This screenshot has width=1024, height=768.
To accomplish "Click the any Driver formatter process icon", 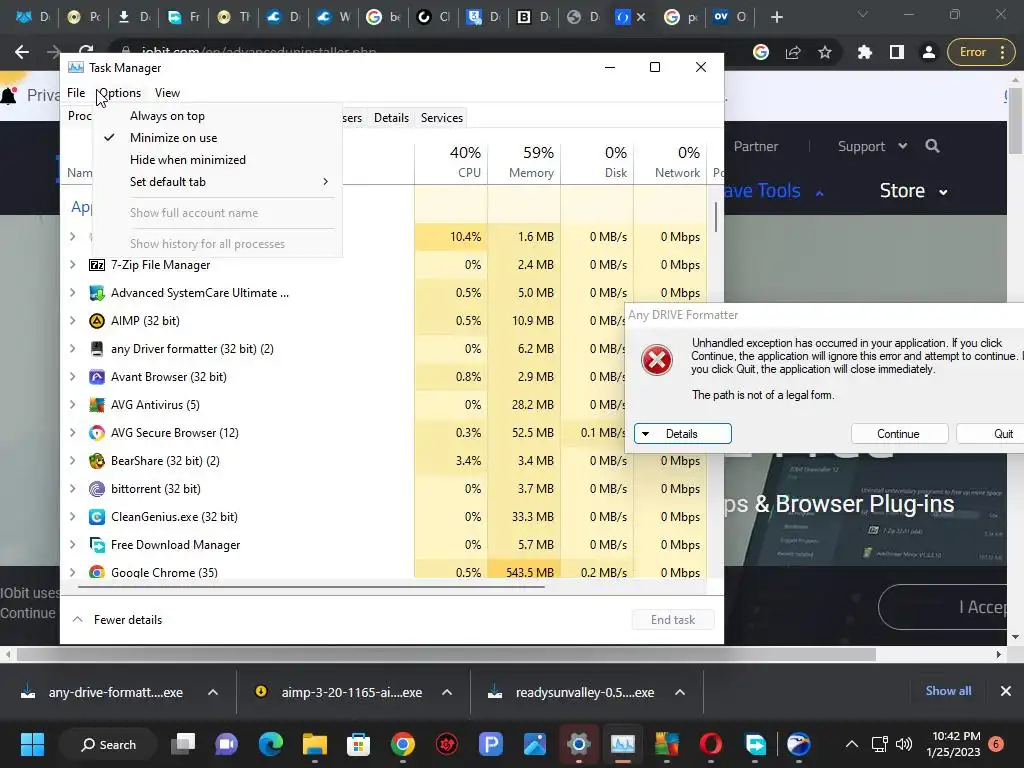I will tap(97, 349).
